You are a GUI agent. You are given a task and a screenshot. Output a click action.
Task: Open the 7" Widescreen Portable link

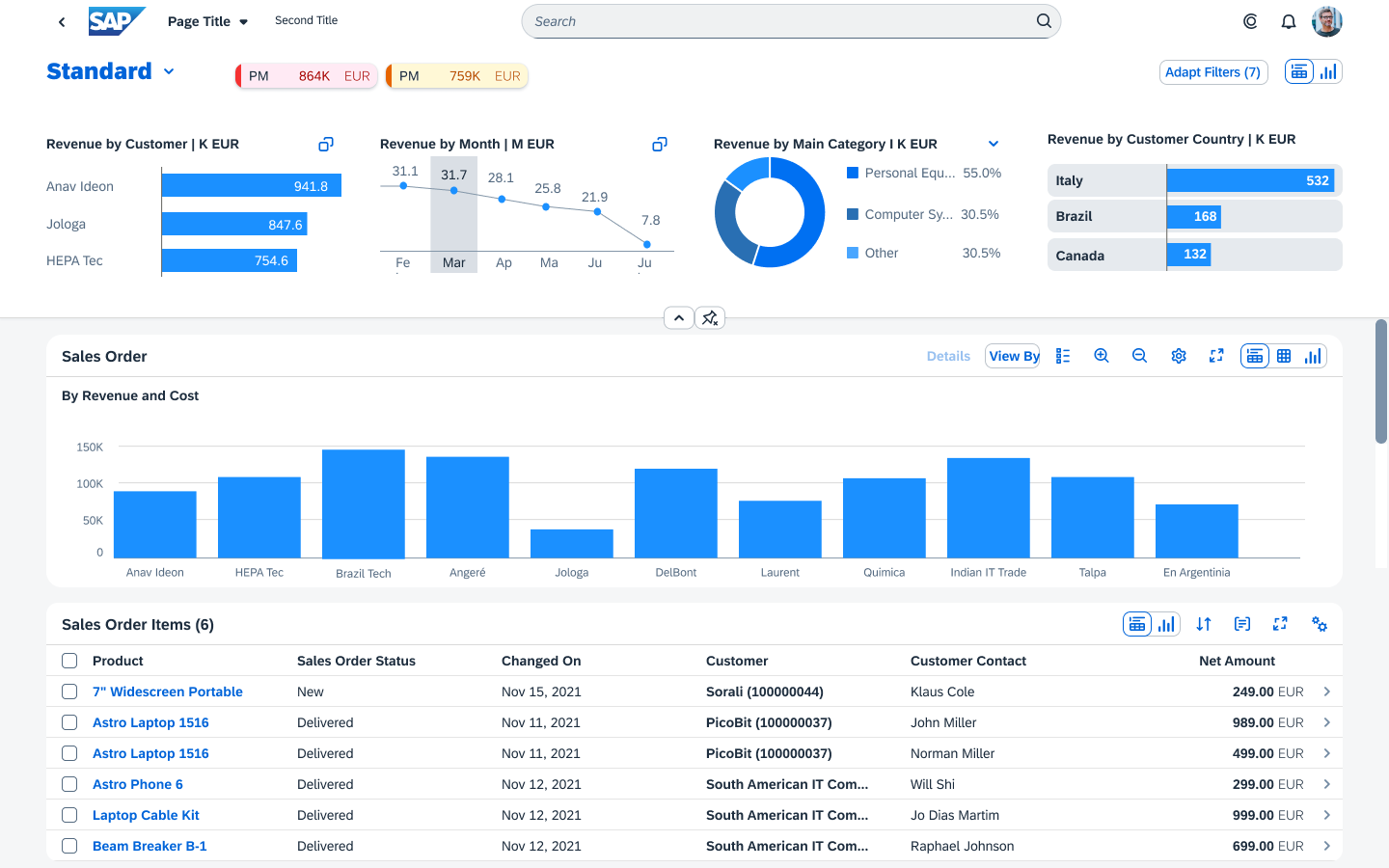point(168,692)
